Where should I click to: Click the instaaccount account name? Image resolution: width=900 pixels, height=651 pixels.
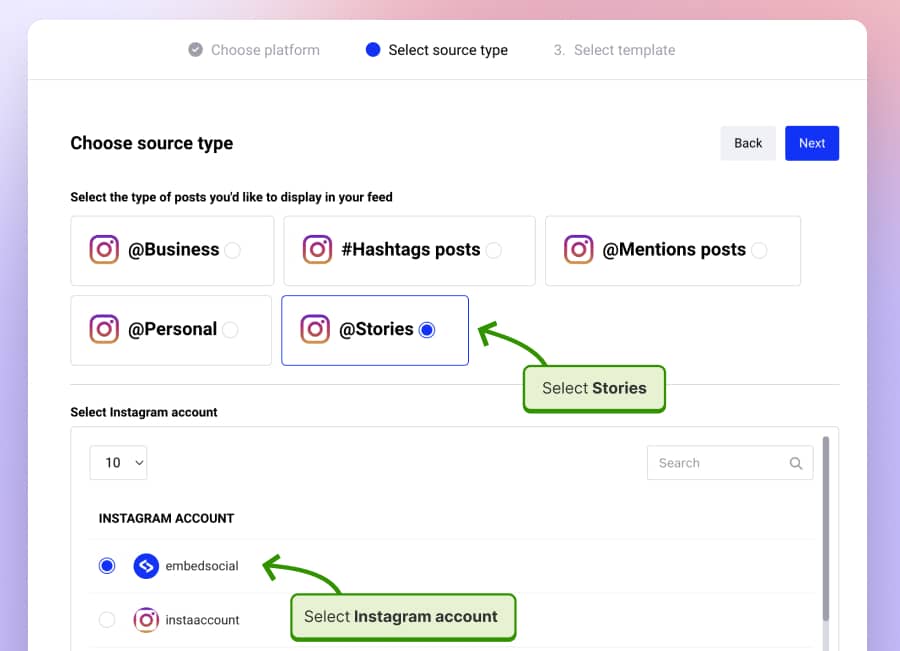pyautogui.click(x=202, y=620)
